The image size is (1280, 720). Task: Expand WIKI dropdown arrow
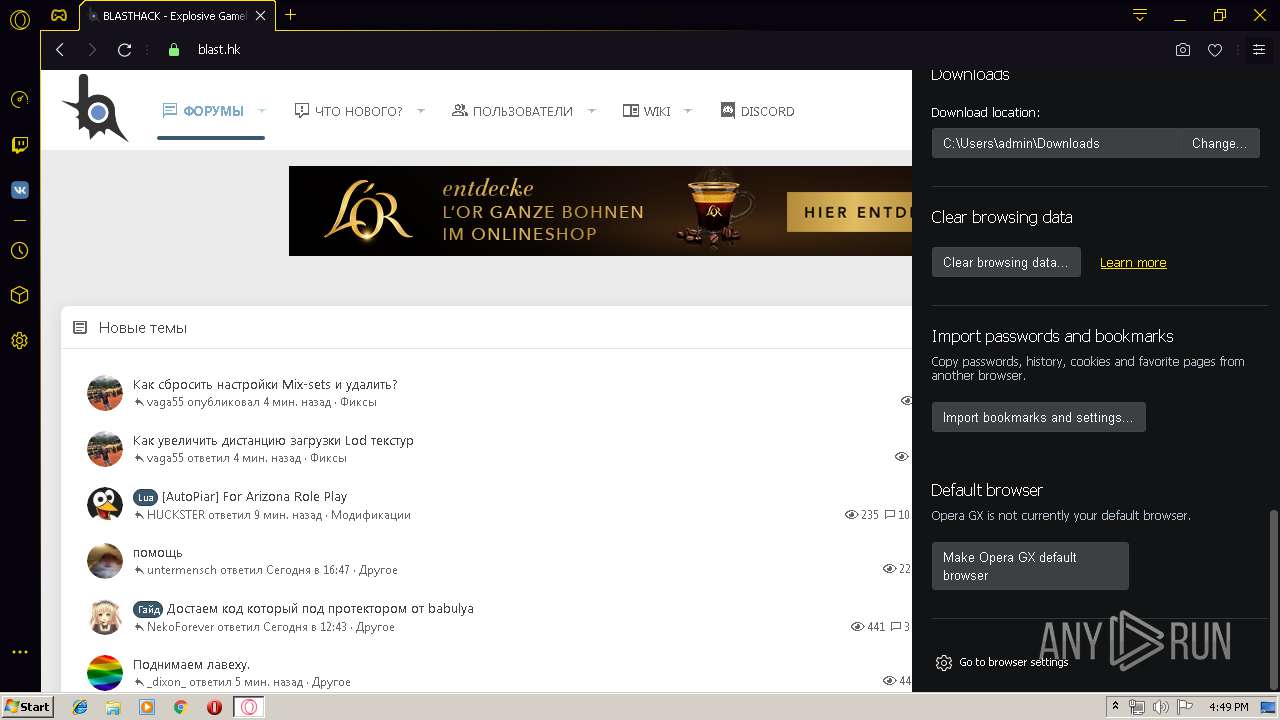(688, 111)
